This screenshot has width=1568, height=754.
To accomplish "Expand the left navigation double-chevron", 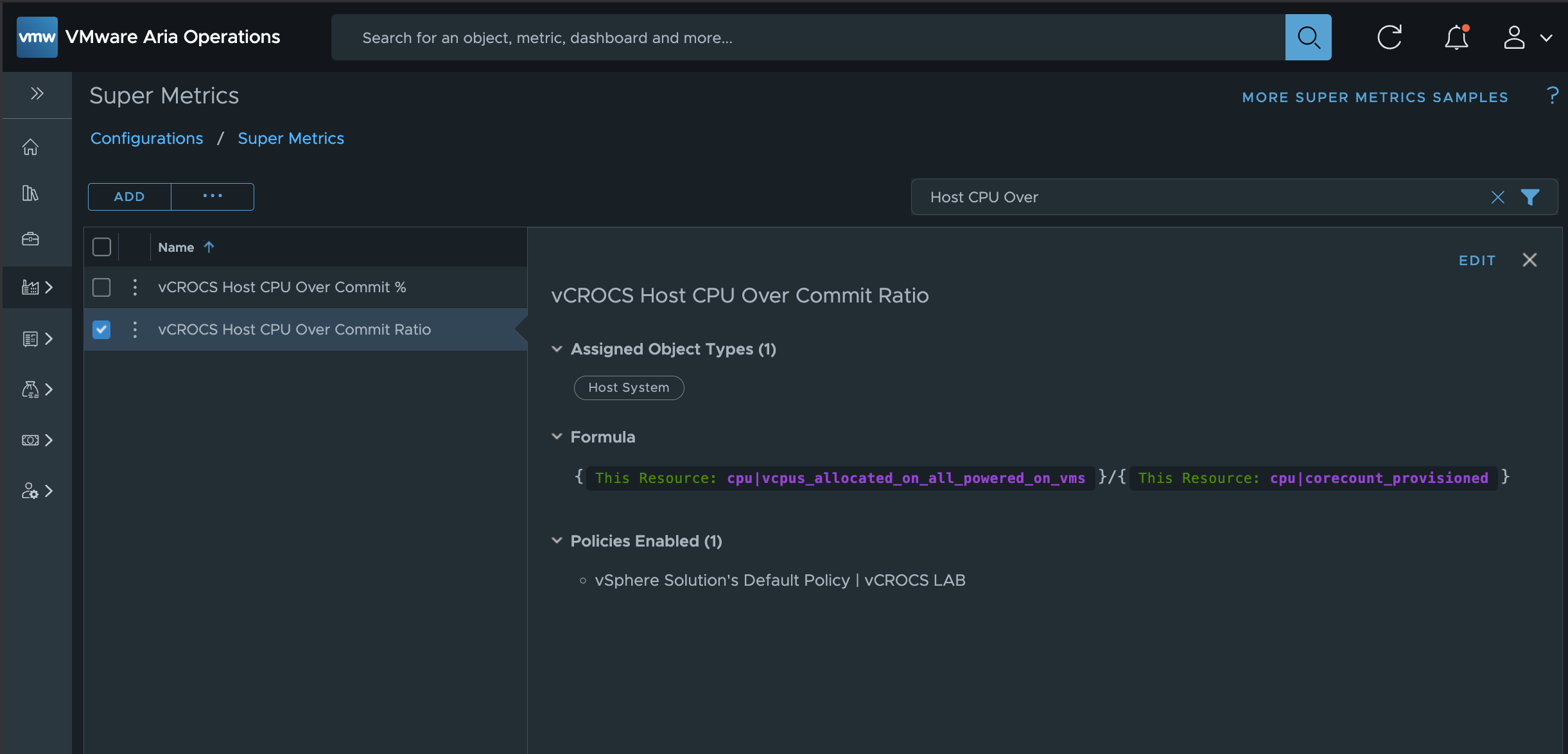I will pos(37,94).
